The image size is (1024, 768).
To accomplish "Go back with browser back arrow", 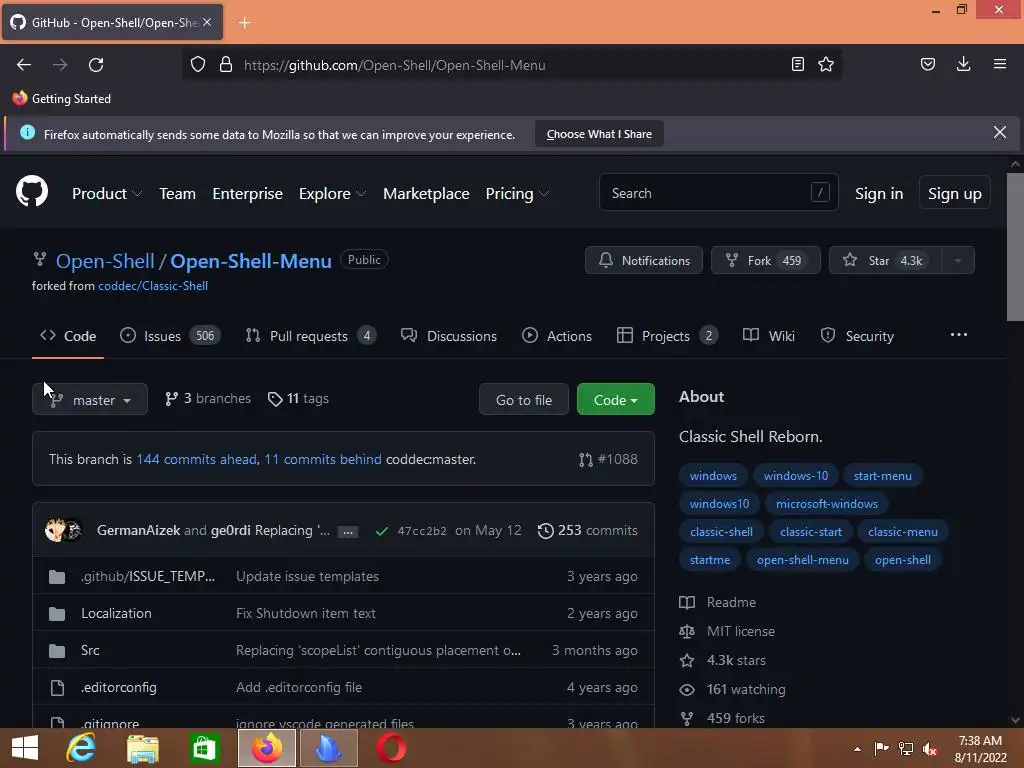I will tap(24, 65).
